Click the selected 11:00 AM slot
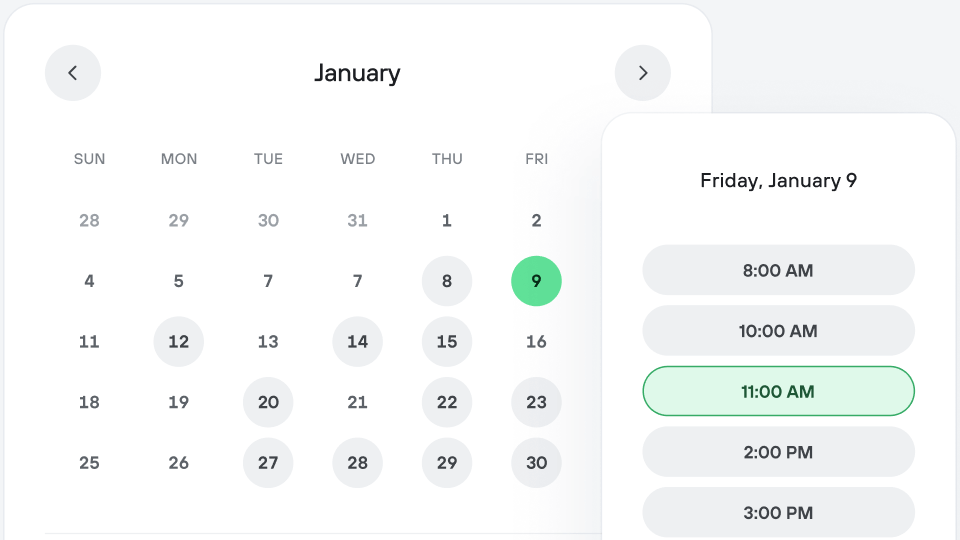 pos(778,391)
